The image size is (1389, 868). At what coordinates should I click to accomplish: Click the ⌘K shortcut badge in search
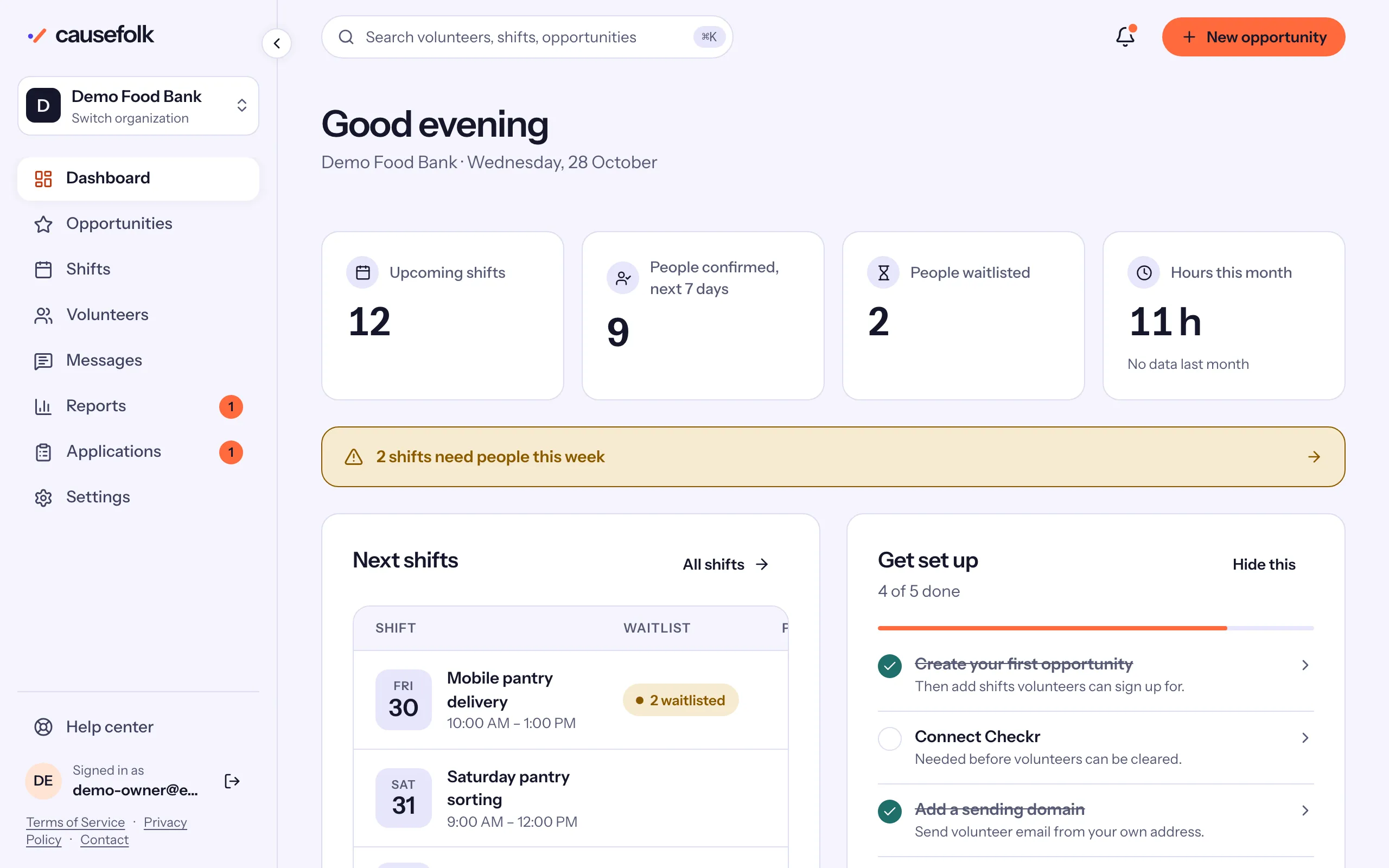709,37
